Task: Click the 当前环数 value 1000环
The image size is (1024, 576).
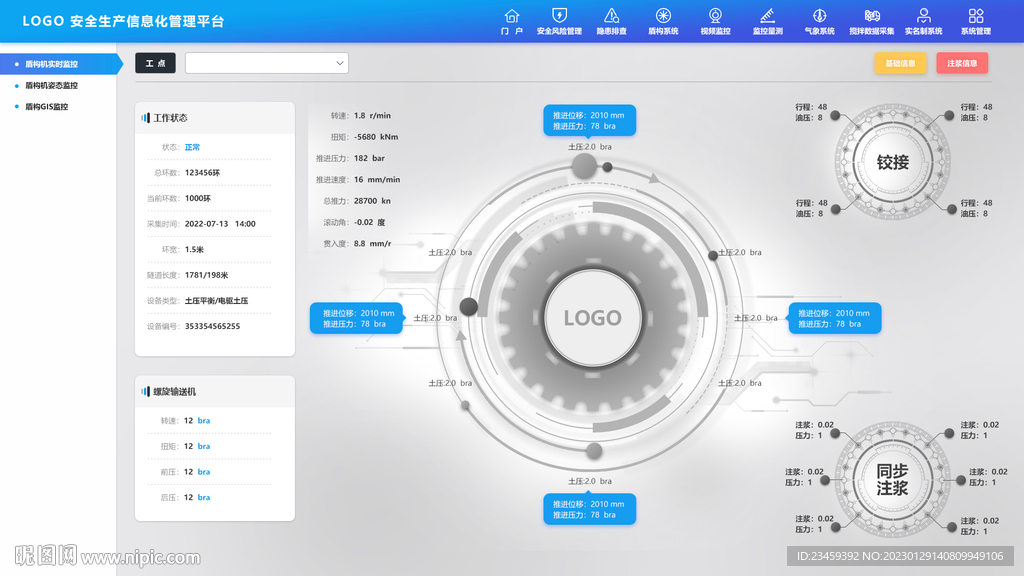Action: coord(198,199)
